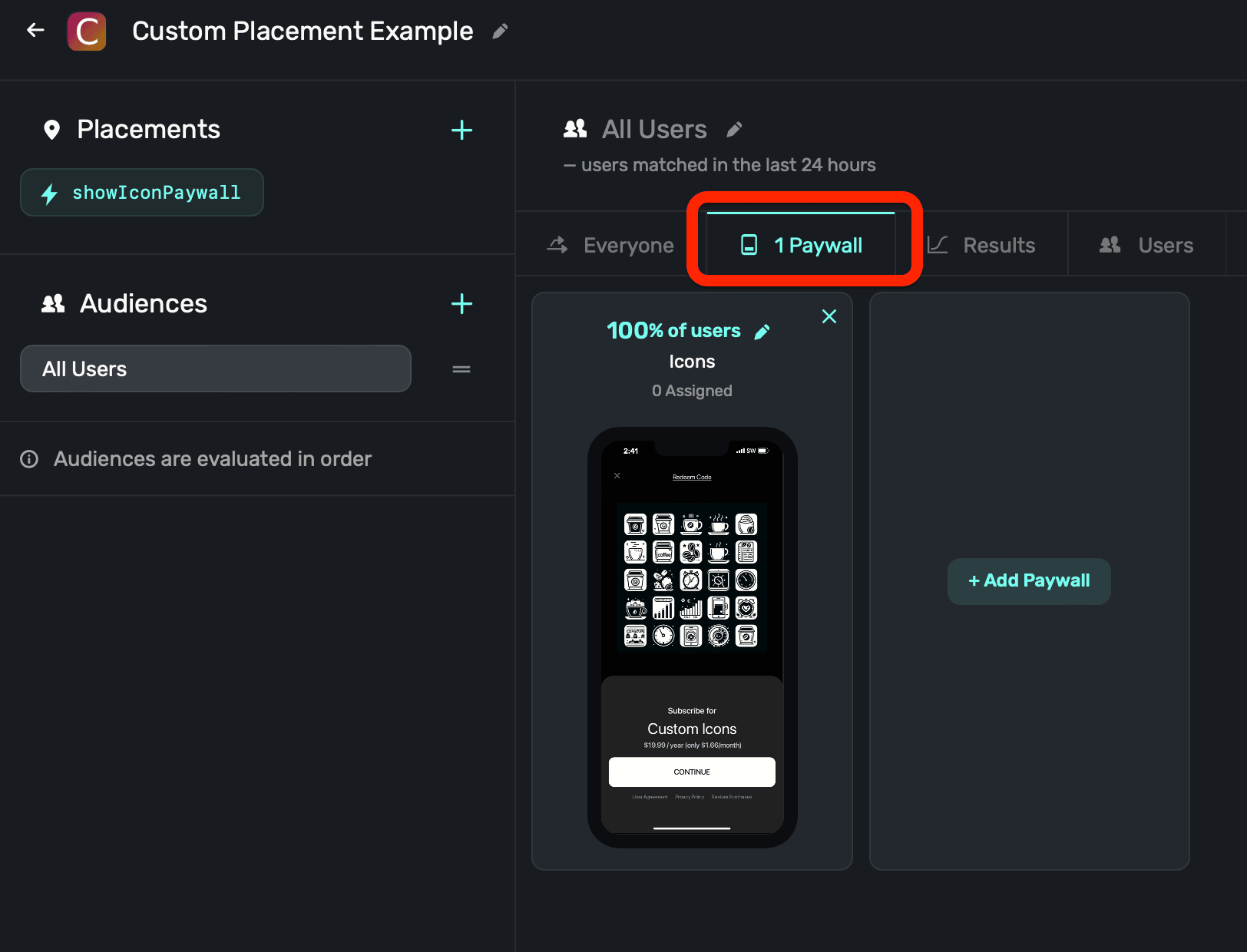Click the Icons paywall phone preview

coord(692,637)
